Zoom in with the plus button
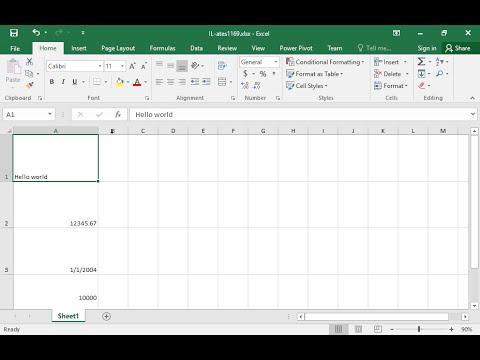Screen dimensions: 480x360 (451, 329)
